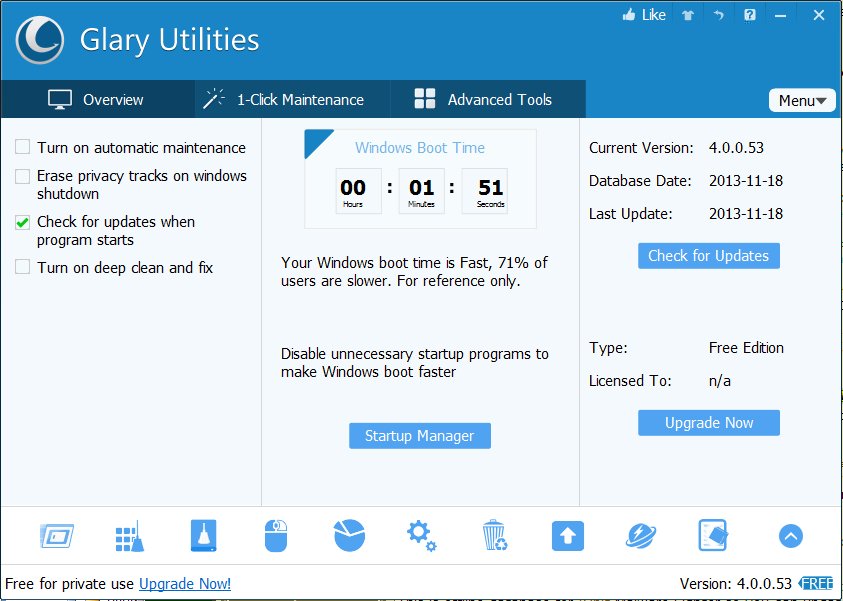Close the Glary Utilities window

coord(818,15)
